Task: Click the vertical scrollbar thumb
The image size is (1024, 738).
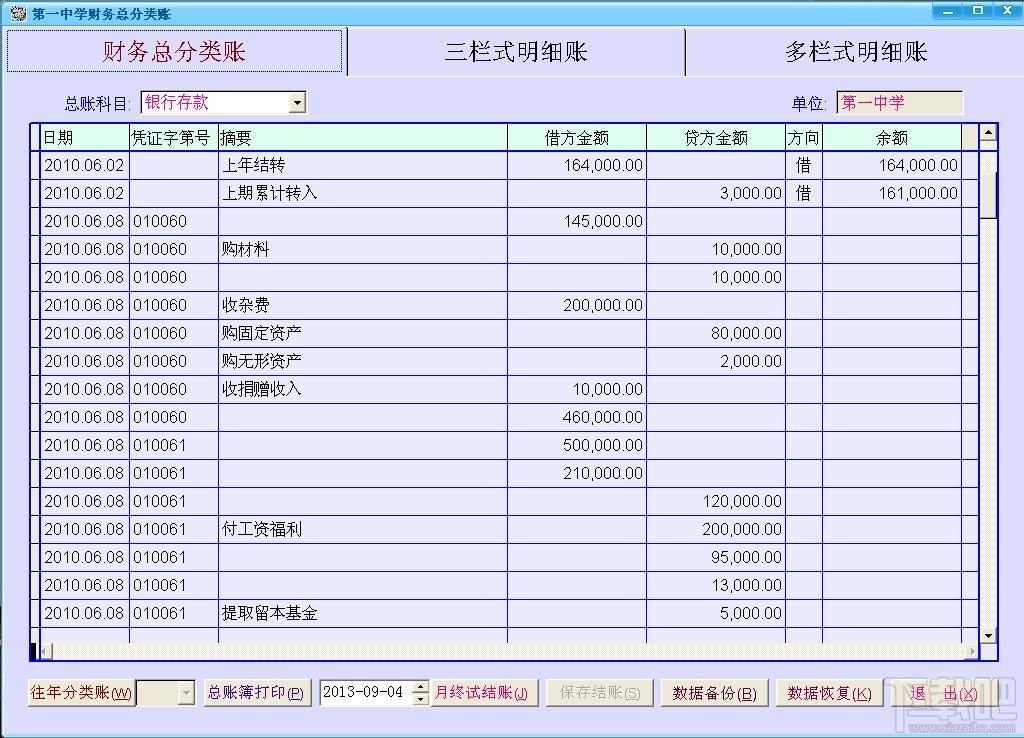Action: pos(988,195)
